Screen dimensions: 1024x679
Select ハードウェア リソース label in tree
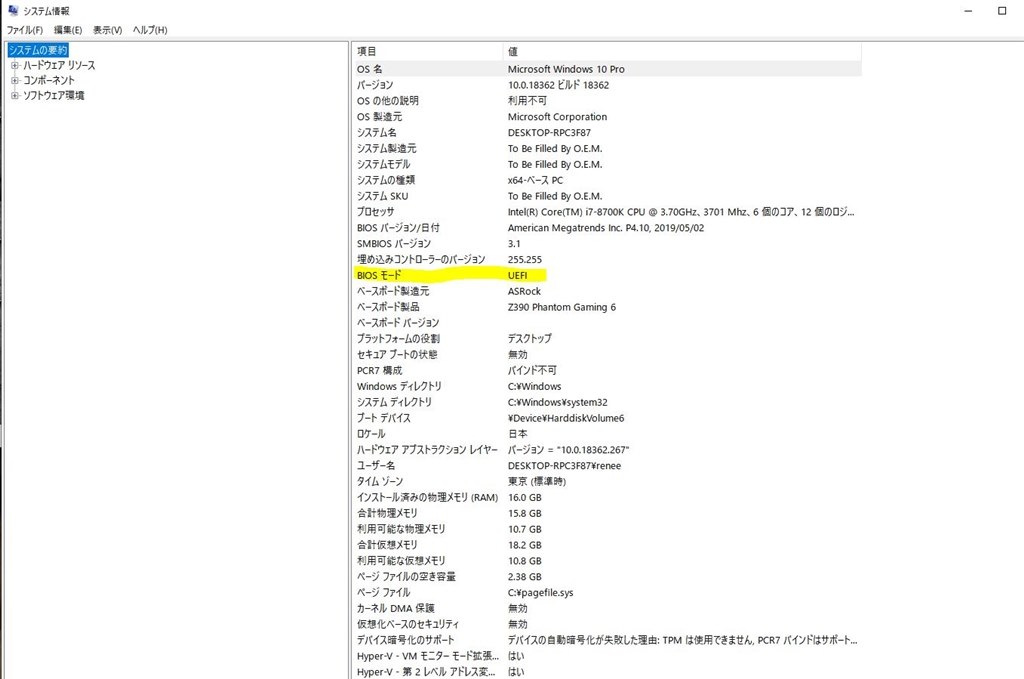(59, 65)
